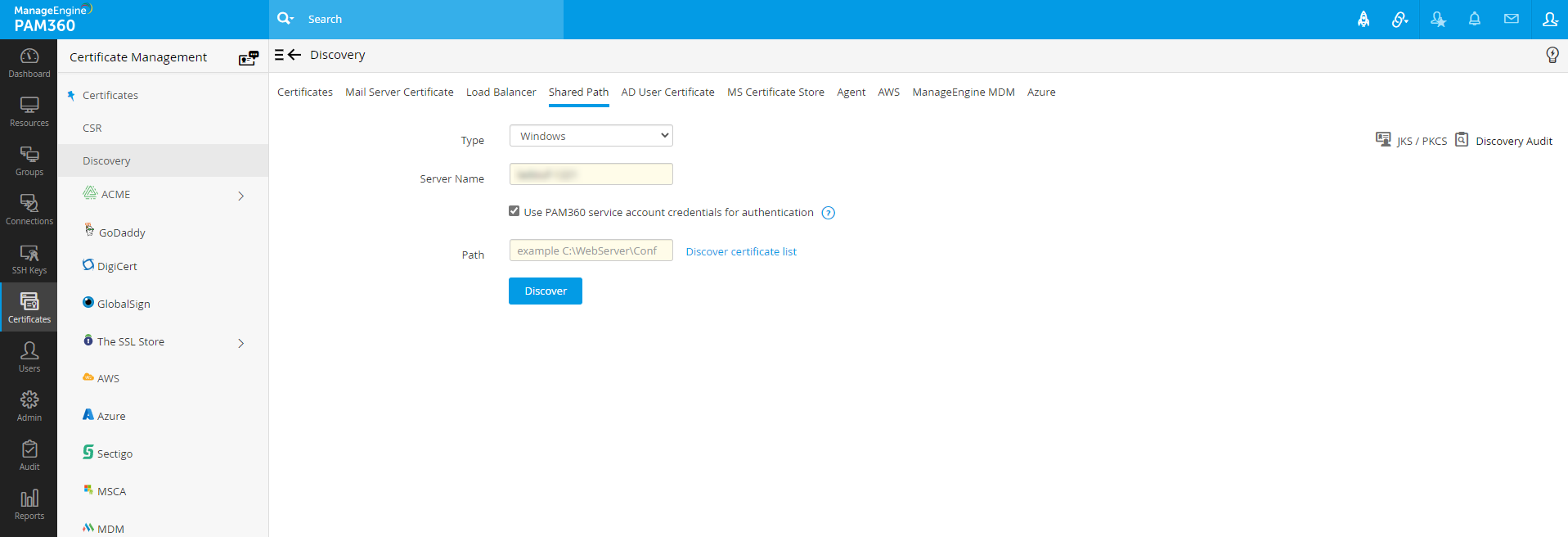Open JKS / PKCS link

click(1412, 141)
